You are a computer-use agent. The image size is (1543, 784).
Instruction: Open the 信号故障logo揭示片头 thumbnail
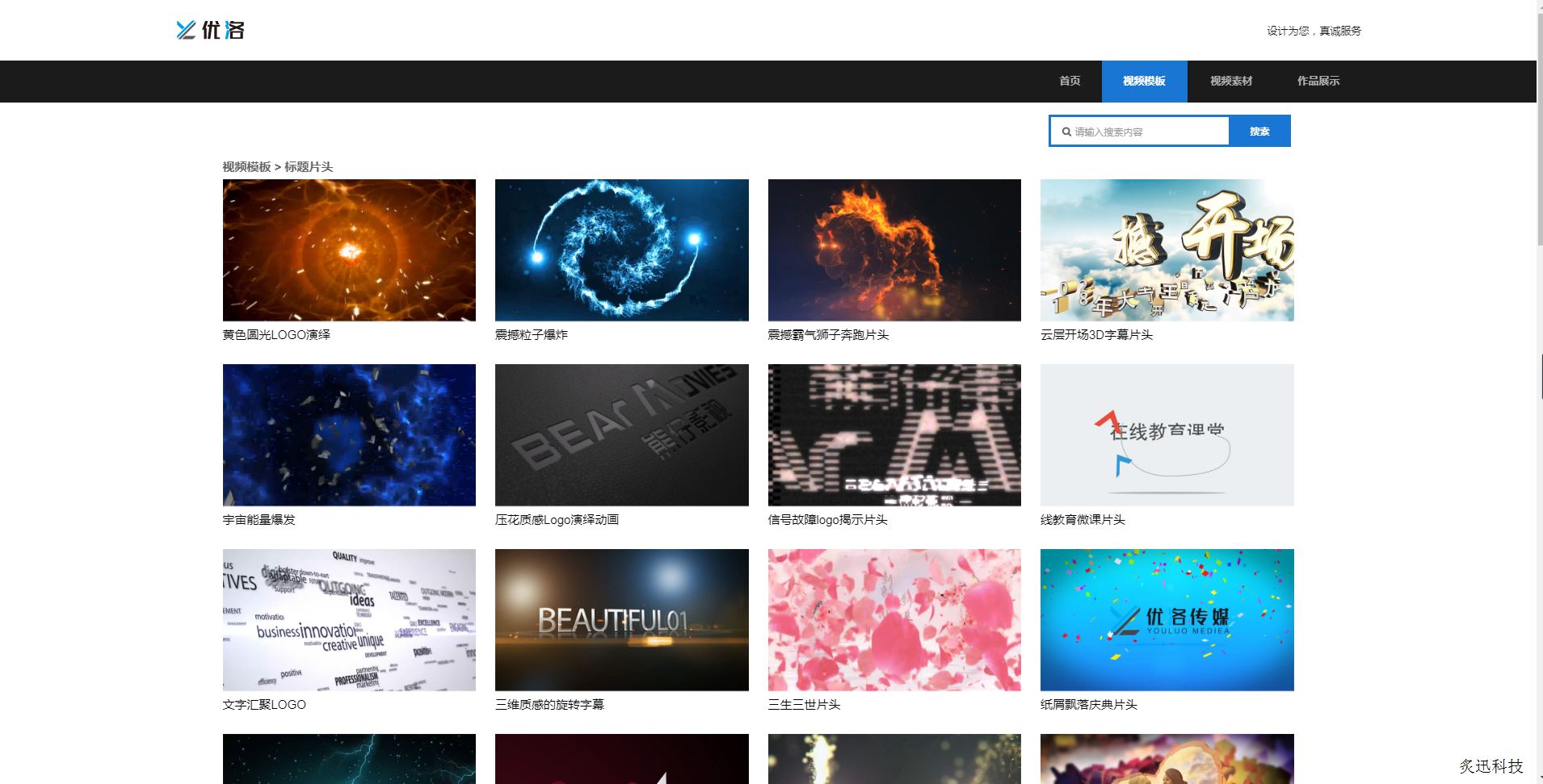tap(894, 435)
